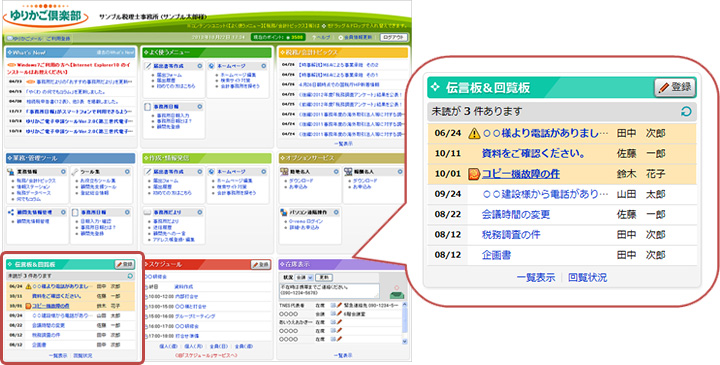Click 回覧状況 link in enlarged panel

587,277
